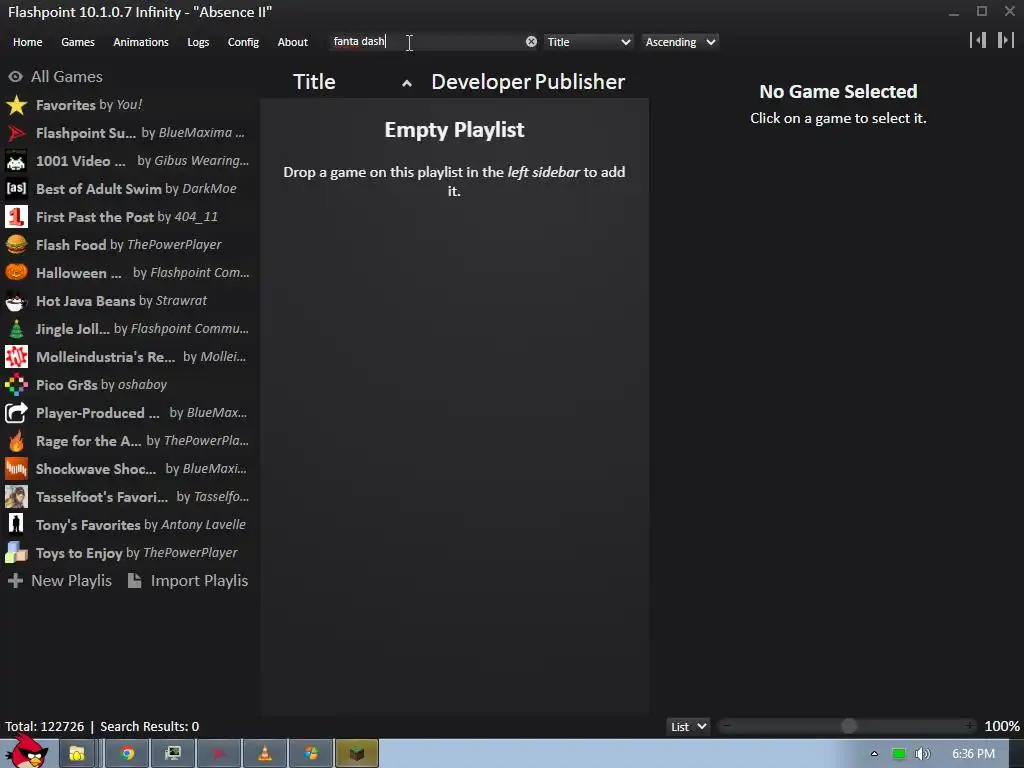Click the Flash Food burger icon

tap(16, 245)
